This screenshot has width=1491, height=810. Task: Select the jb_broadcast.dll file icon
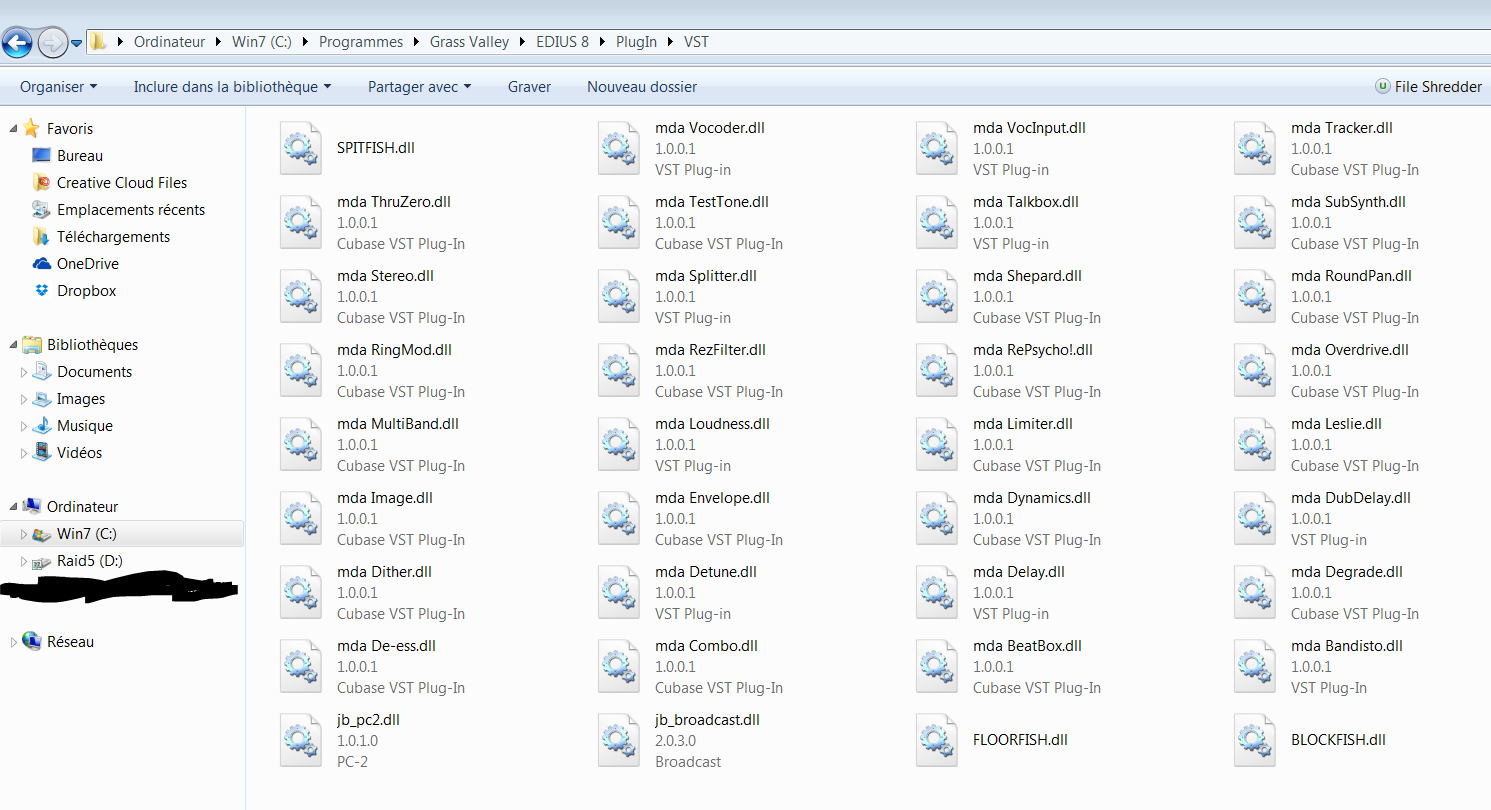[618, 740]
